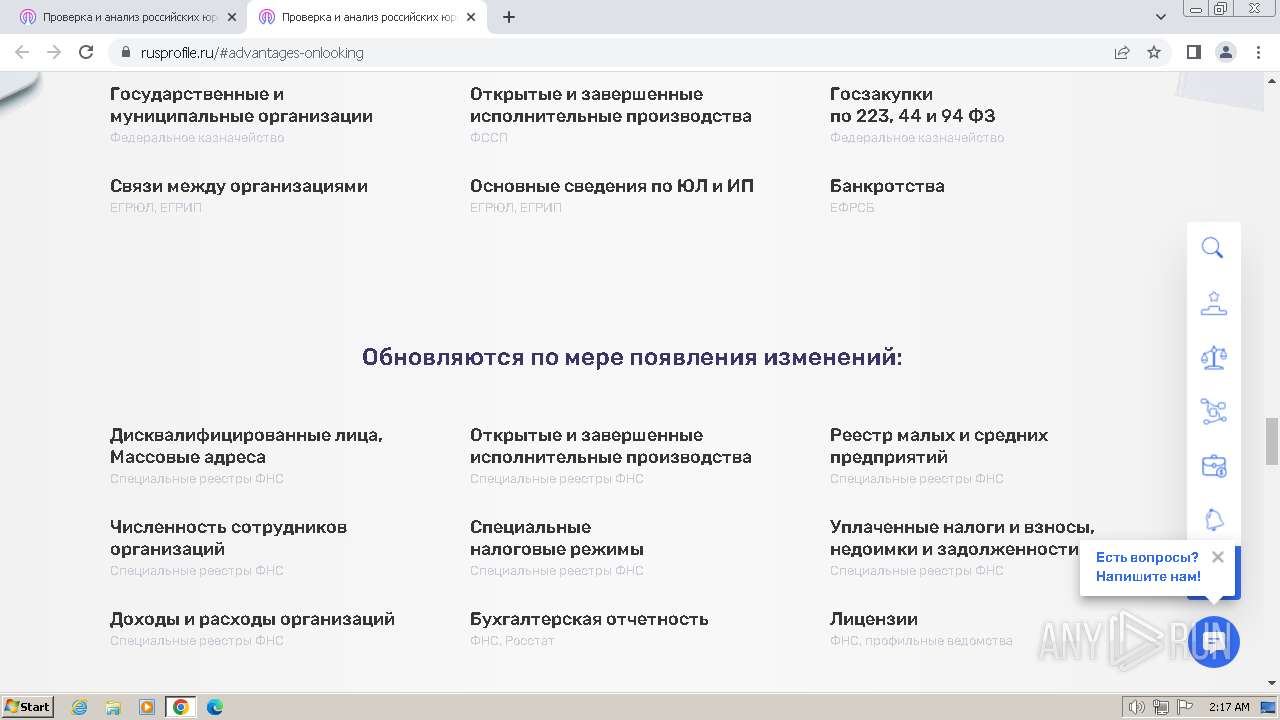
Task: Open Chrome three-dot menu
Action: point(1259,52)
